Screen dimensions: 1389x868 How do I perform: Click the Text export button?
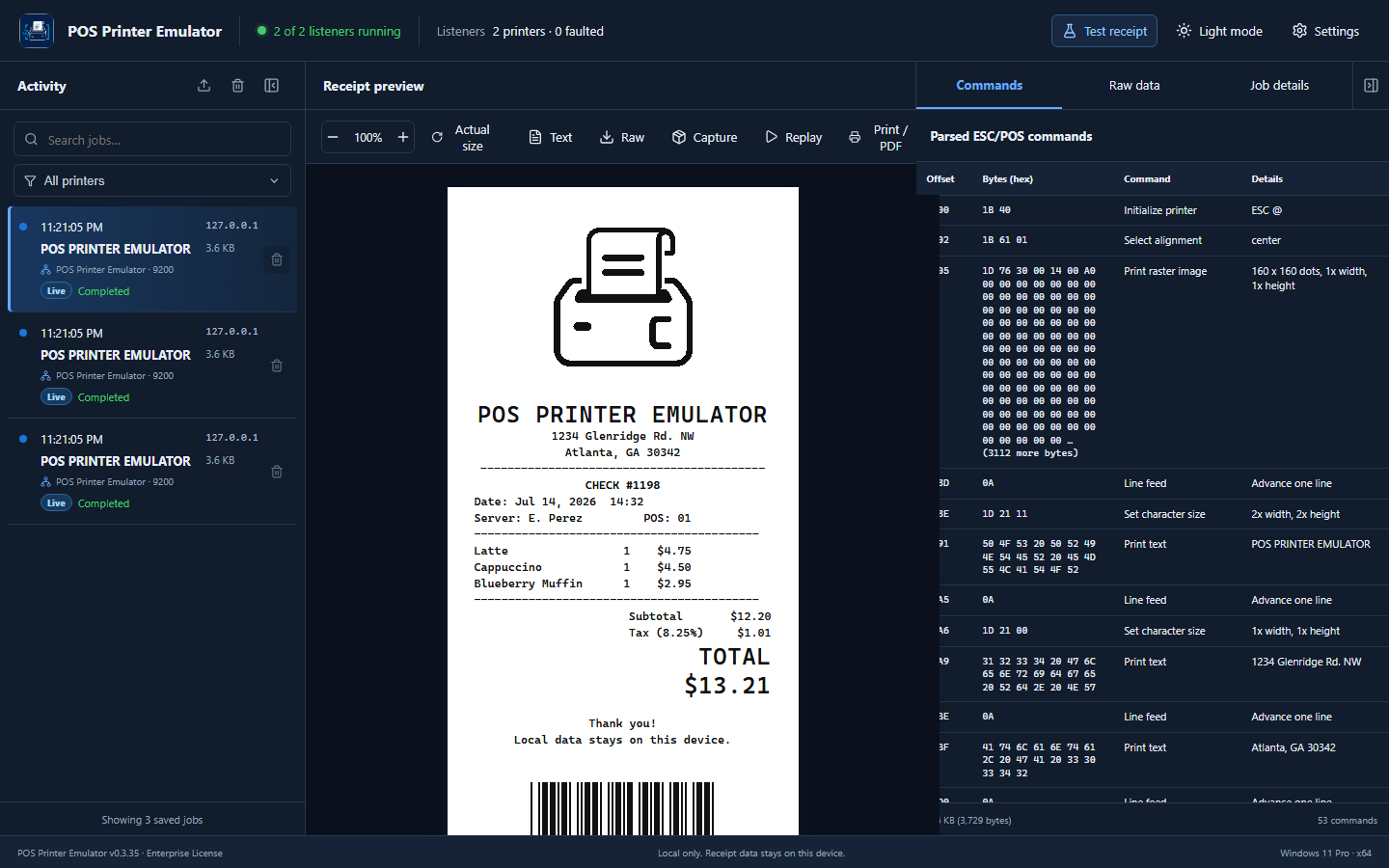(x=551, y=137)
